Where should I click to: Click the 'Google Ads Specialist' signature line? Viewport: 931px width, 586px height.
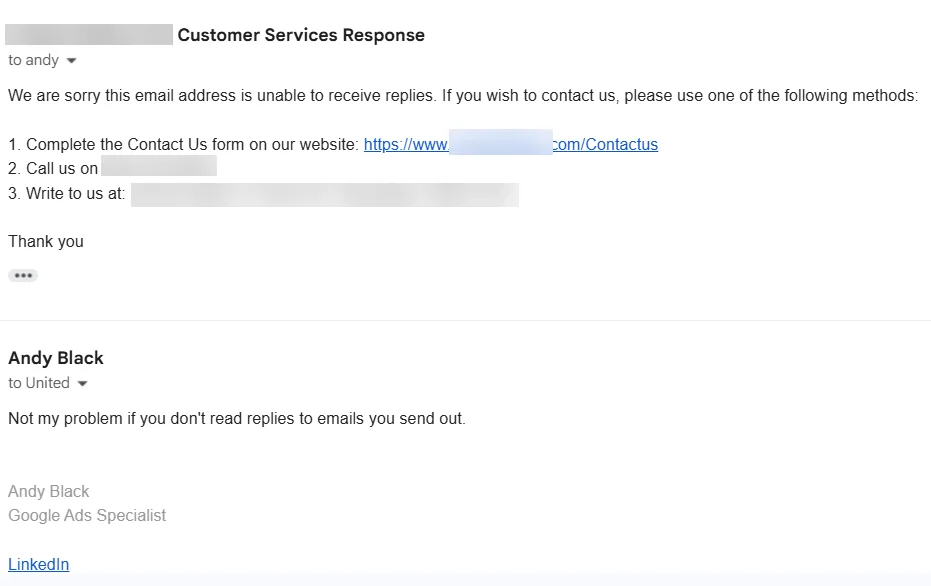pyautogui.click(x=87, y=515)
